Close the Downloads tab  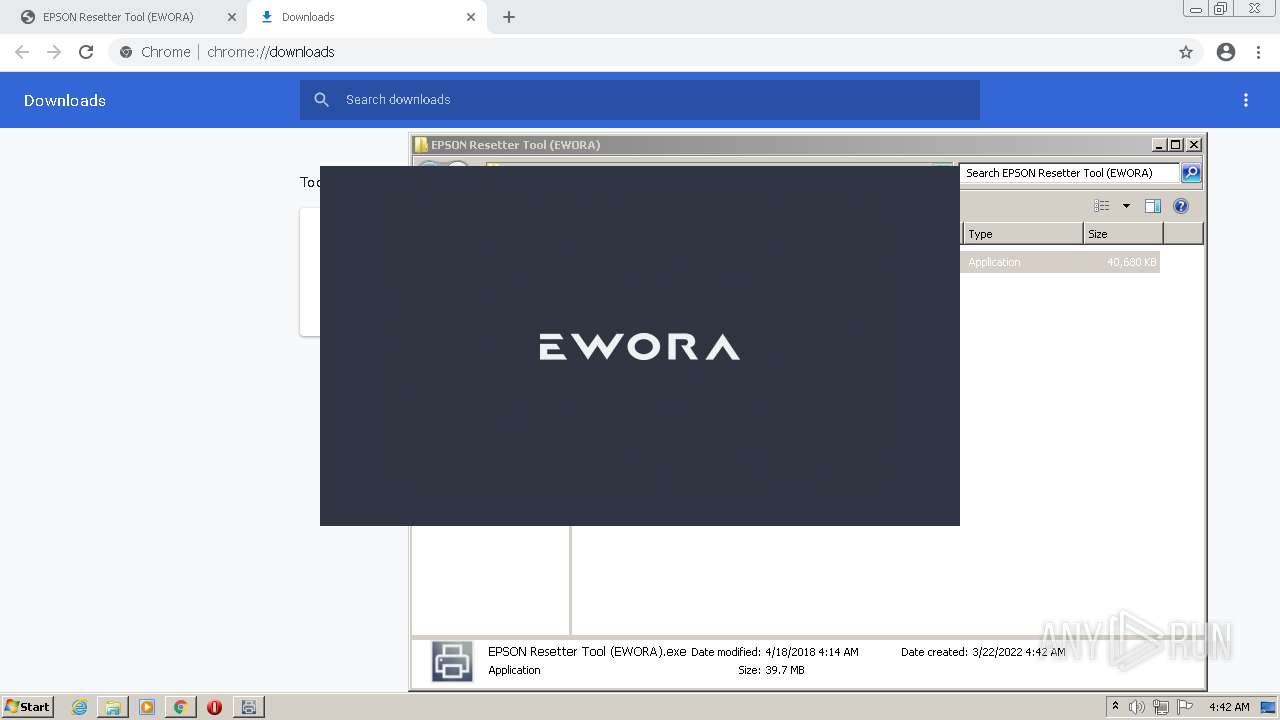point(471,17)
